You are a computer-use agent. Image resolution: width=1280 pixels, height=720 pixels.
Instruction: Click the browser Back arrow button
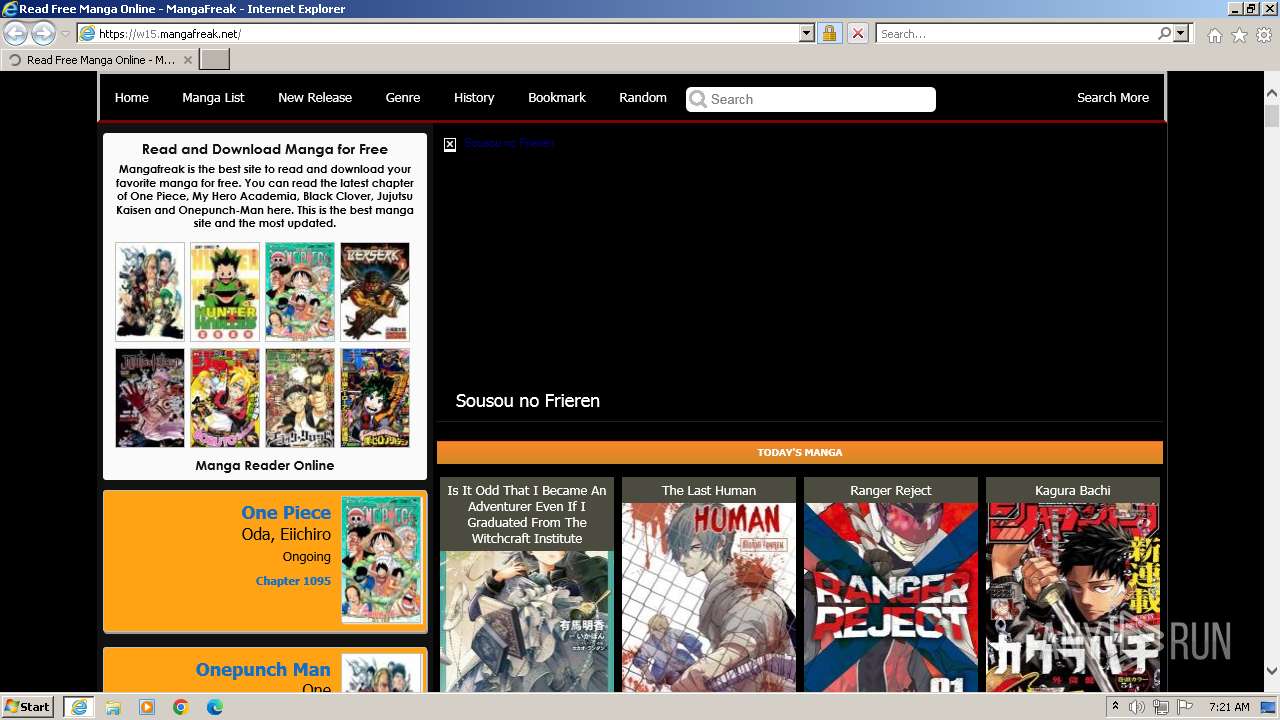point(15,34)
